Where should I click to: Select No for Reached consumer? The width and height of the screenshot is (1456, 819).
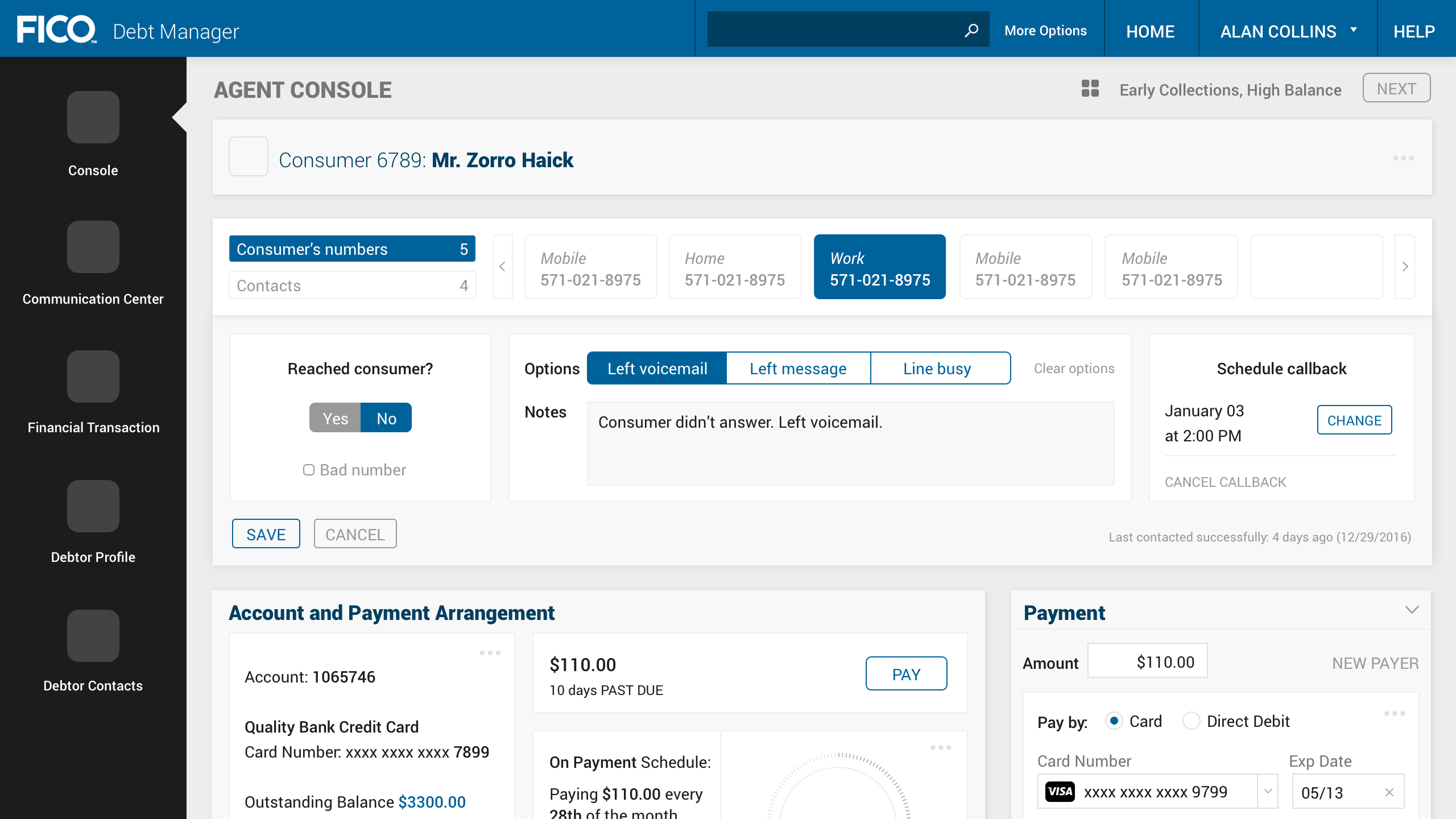(x=386, y=418)
